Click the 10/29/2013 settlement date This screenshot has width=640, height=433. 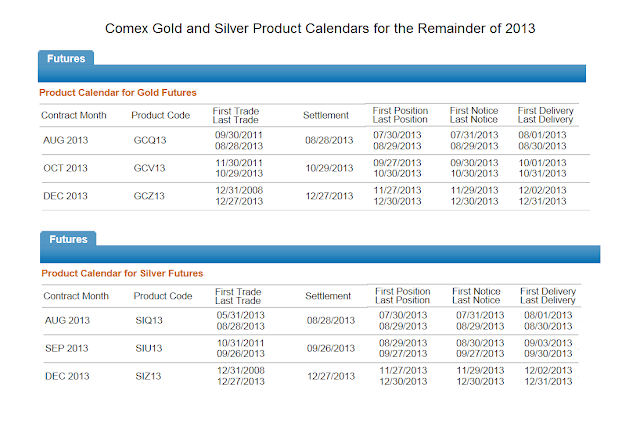point(329,168)
